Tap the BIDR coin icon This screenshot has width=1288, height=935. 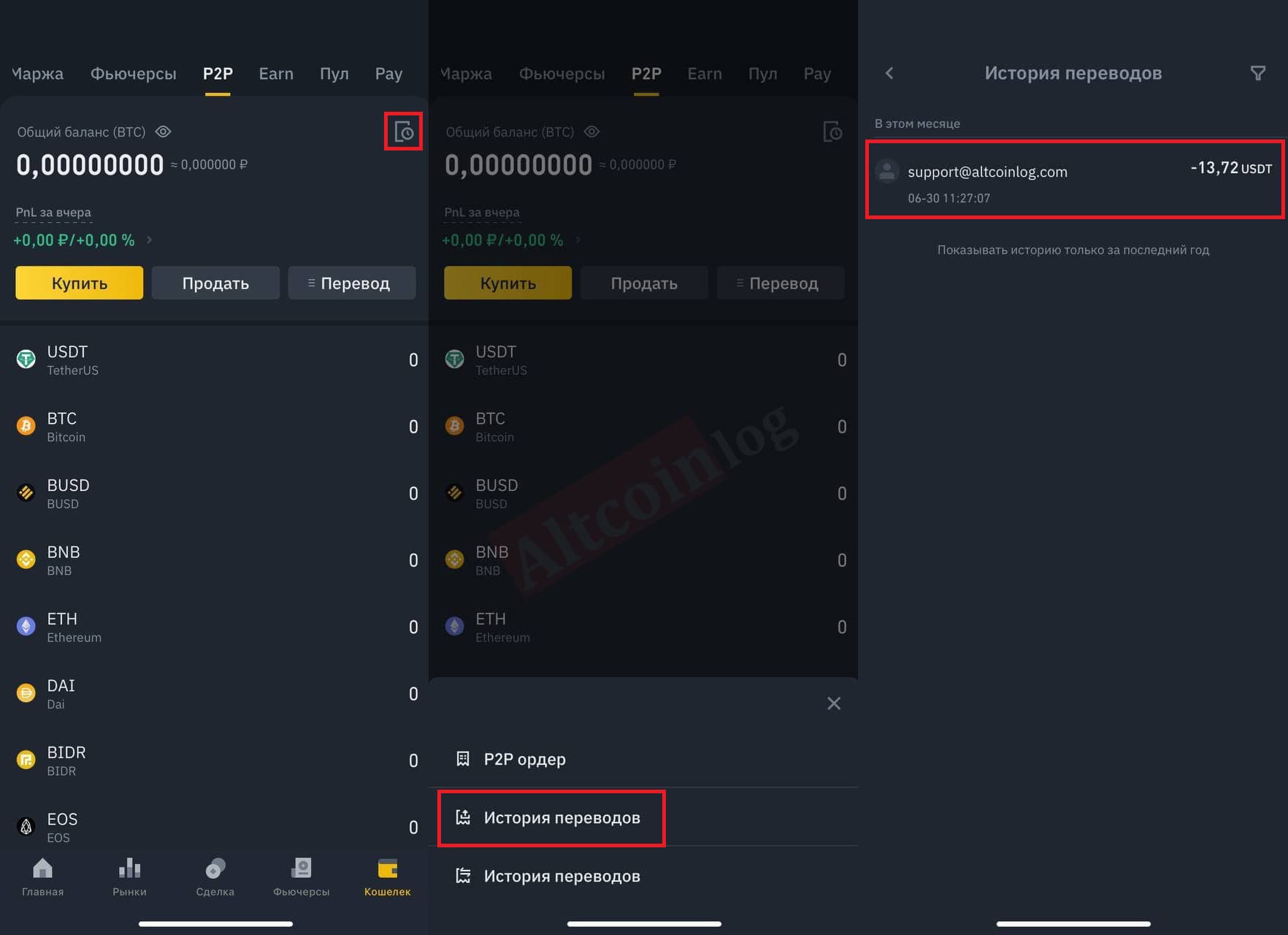point(26,760)
